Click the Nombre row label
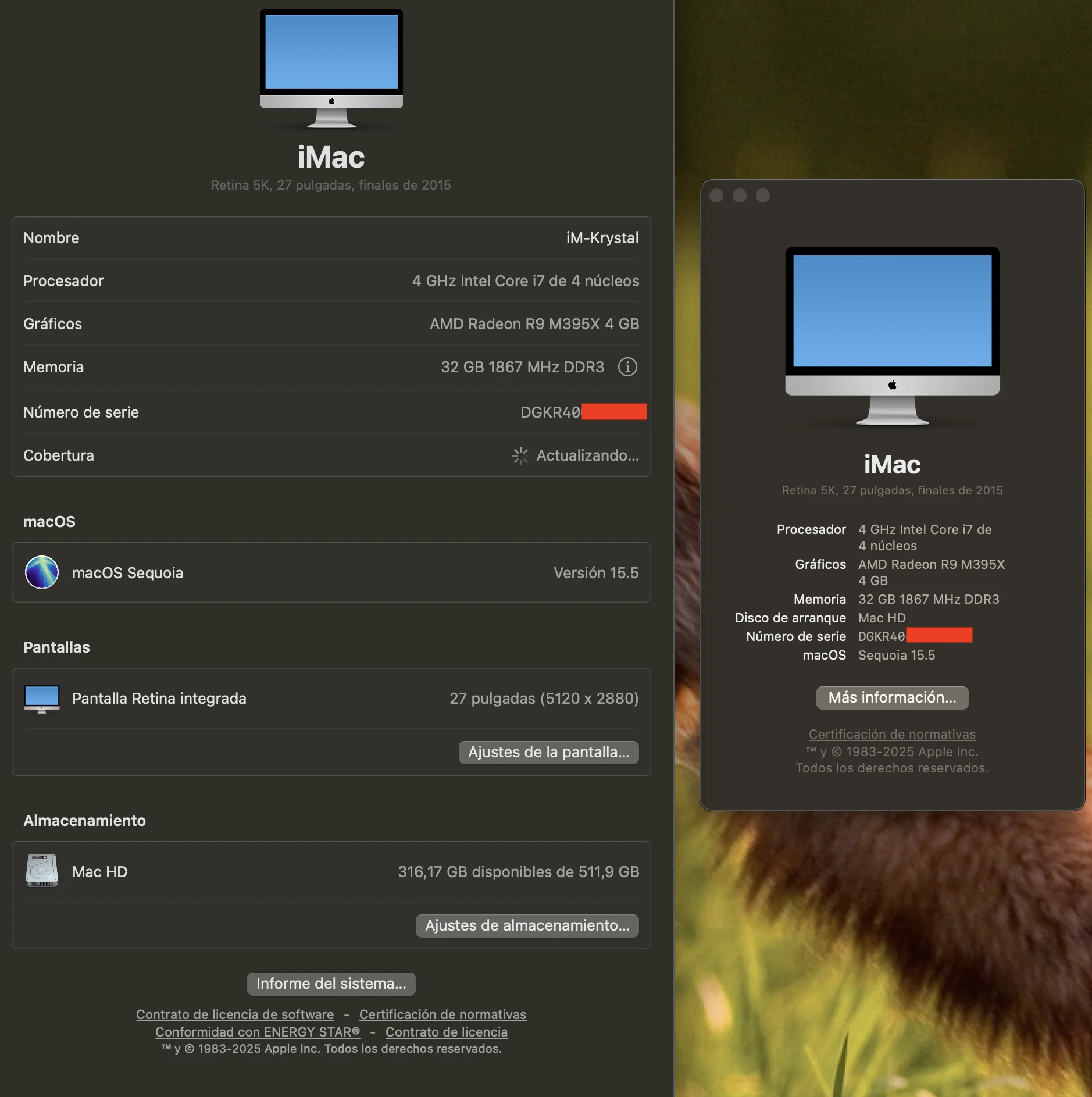The image size is (1092, 1097). tap(51, 238)
